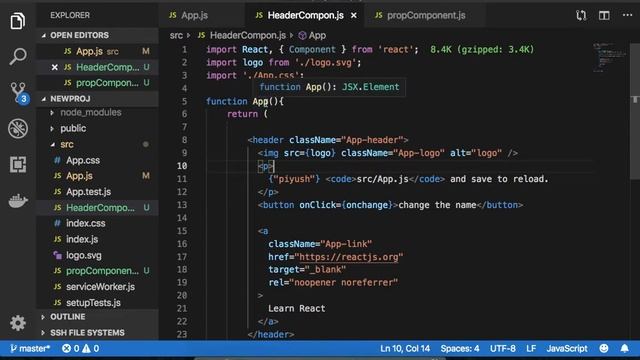Open index.css in the file tree
Viewport: 640px width, 360px height.
[97, 223]
